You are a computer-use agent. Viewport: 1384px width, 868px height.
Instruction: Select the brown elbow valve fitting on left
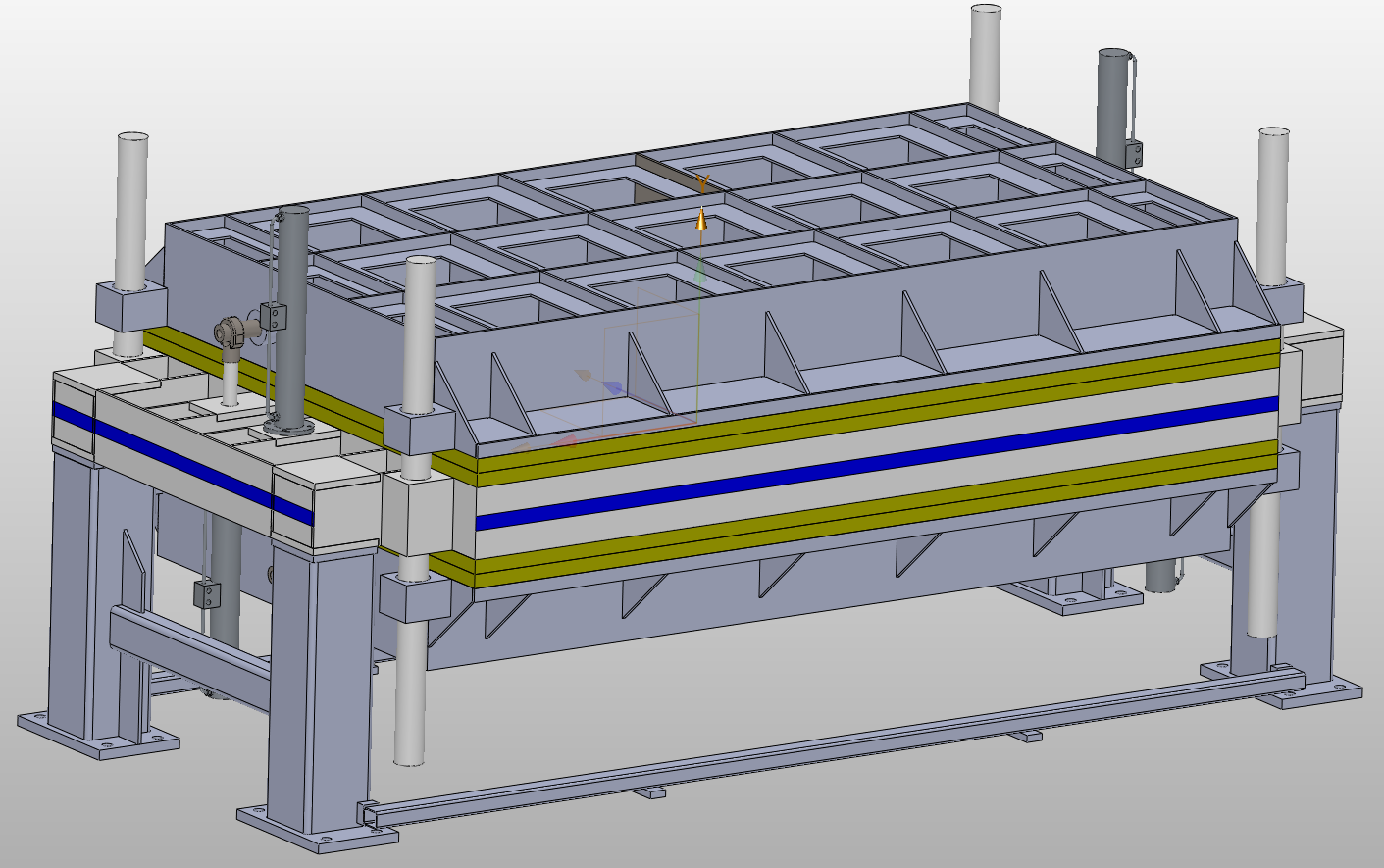click(x=231, y=332)
